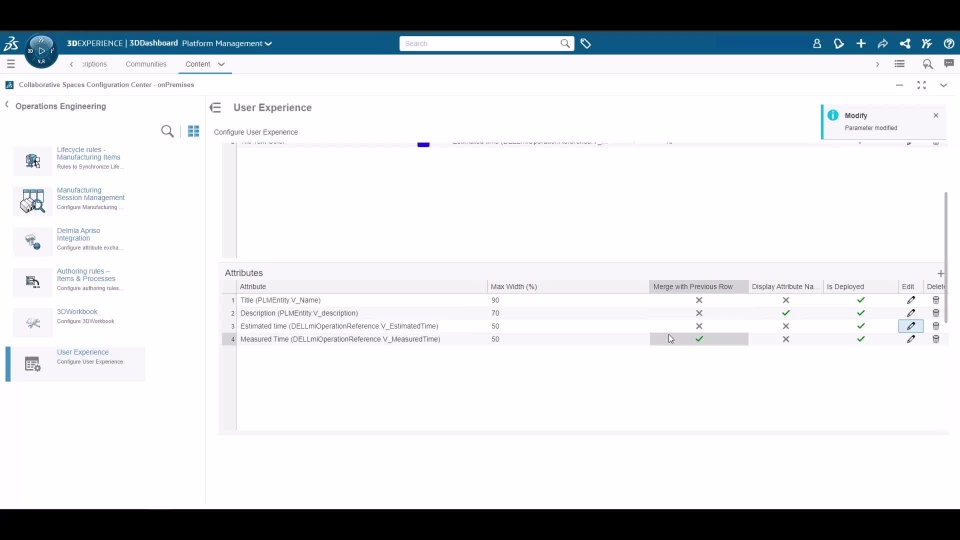
Task: Toggle Merge with Previous Row for Measured Time
Action: pyautogui.click(x=699, y=339)
